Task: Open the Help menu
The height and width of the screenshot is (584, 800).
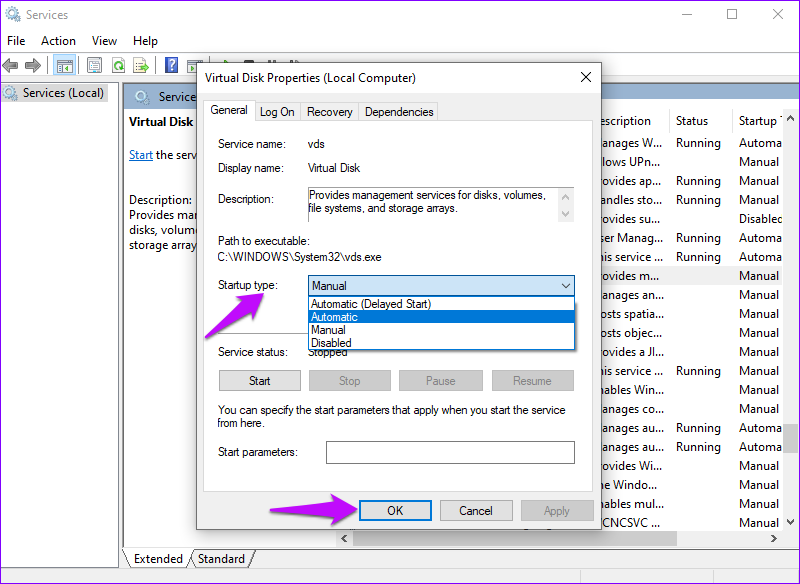Action: point(145,41)
